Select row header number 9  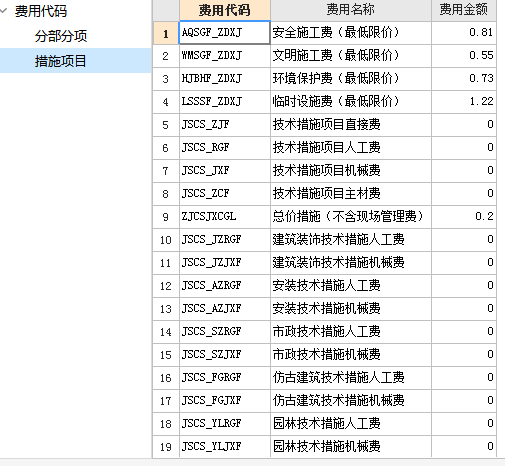(x=166, y=217)
